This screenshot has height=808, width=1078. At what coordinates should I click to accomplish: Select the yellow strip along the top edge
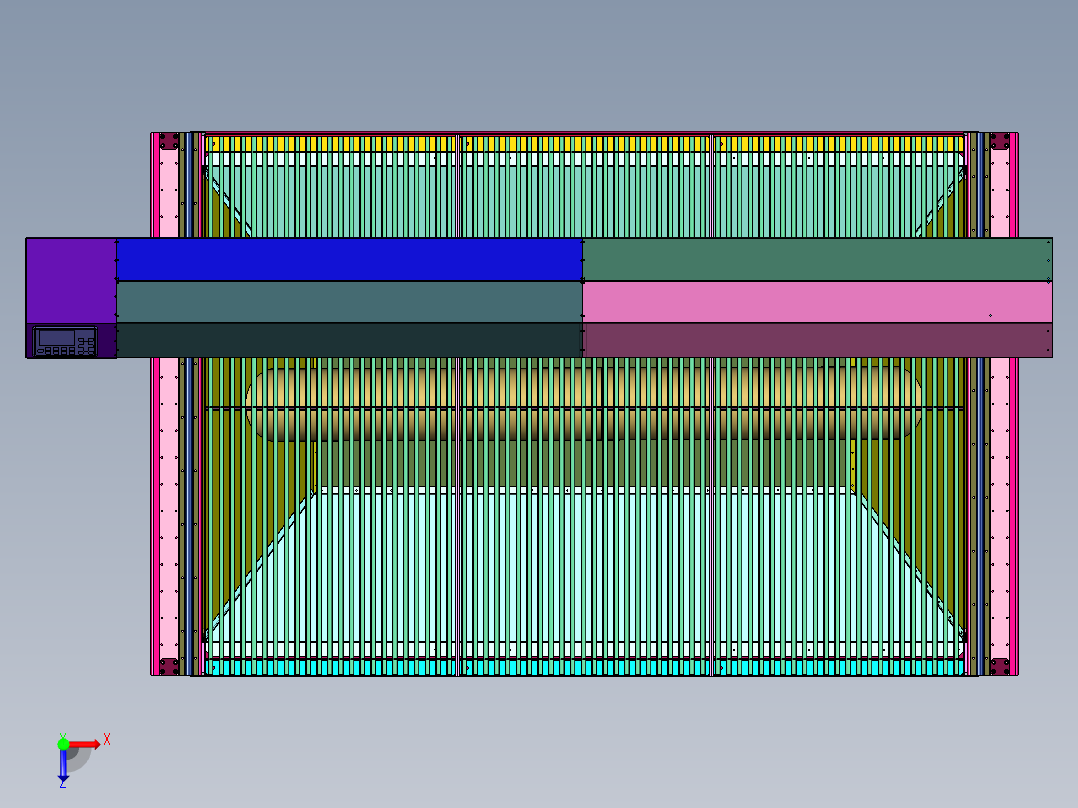[584, 144]
